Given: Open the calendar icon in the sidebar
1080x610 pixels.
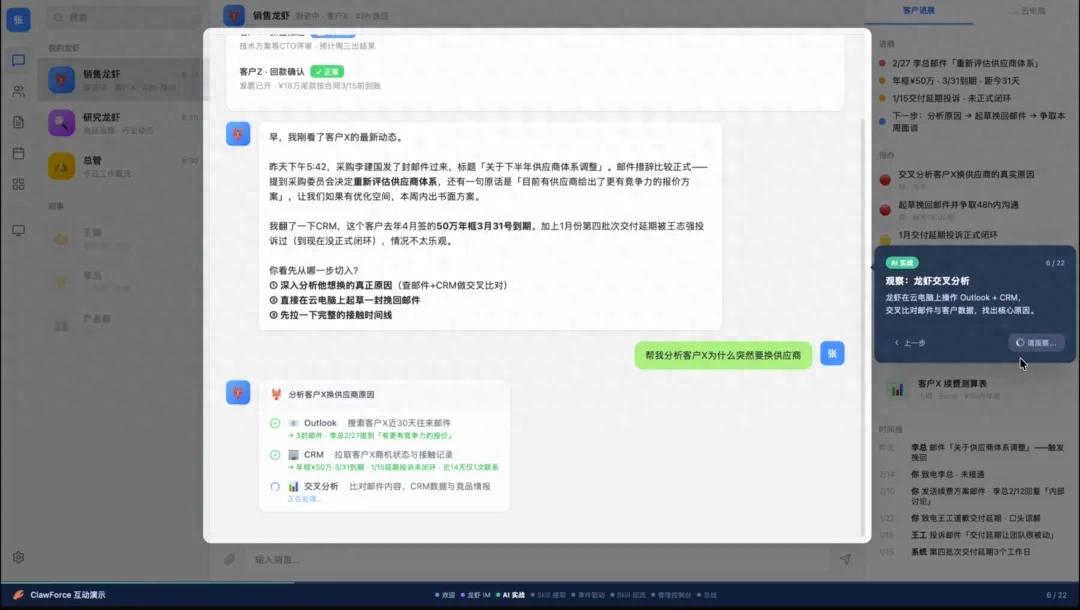Looking at the screenshot, I should pos(18,152).
